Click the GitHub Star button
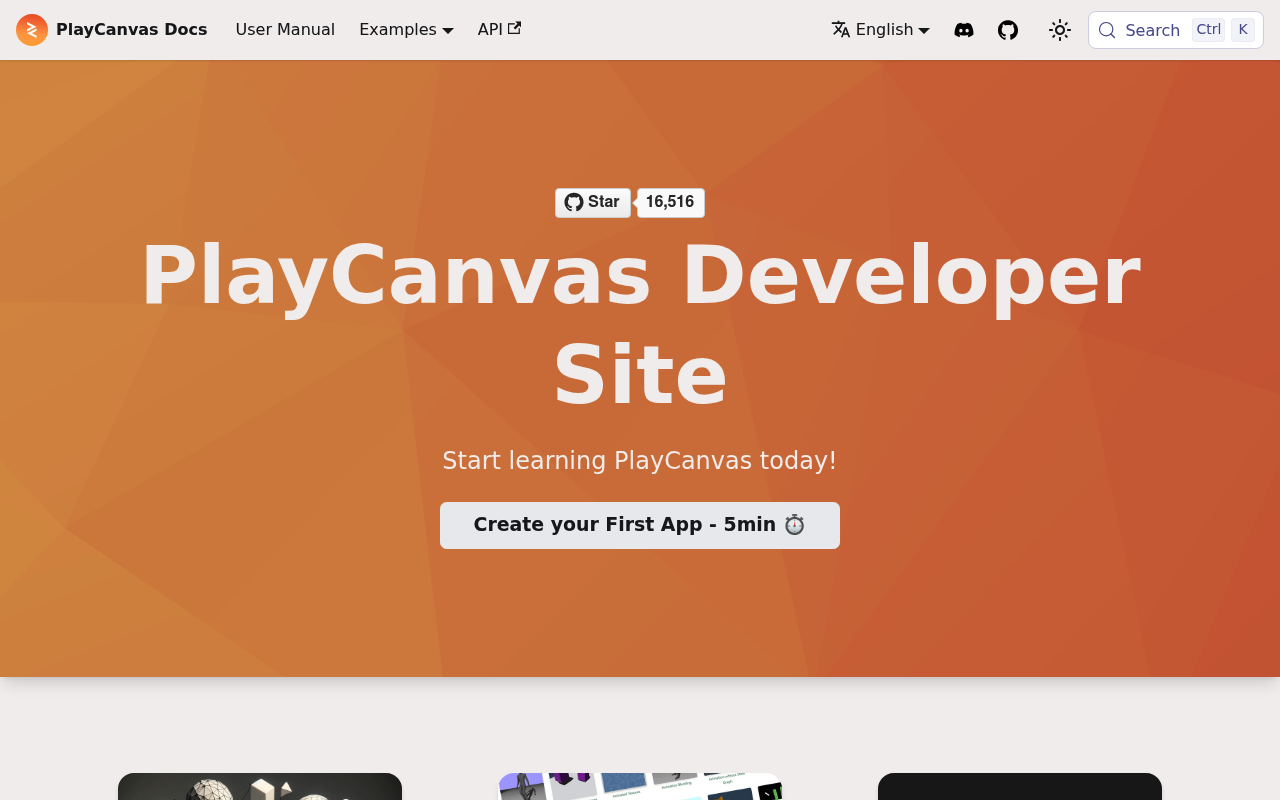The height and width of the screenshot is (800, 1280). tap(593, 202)
